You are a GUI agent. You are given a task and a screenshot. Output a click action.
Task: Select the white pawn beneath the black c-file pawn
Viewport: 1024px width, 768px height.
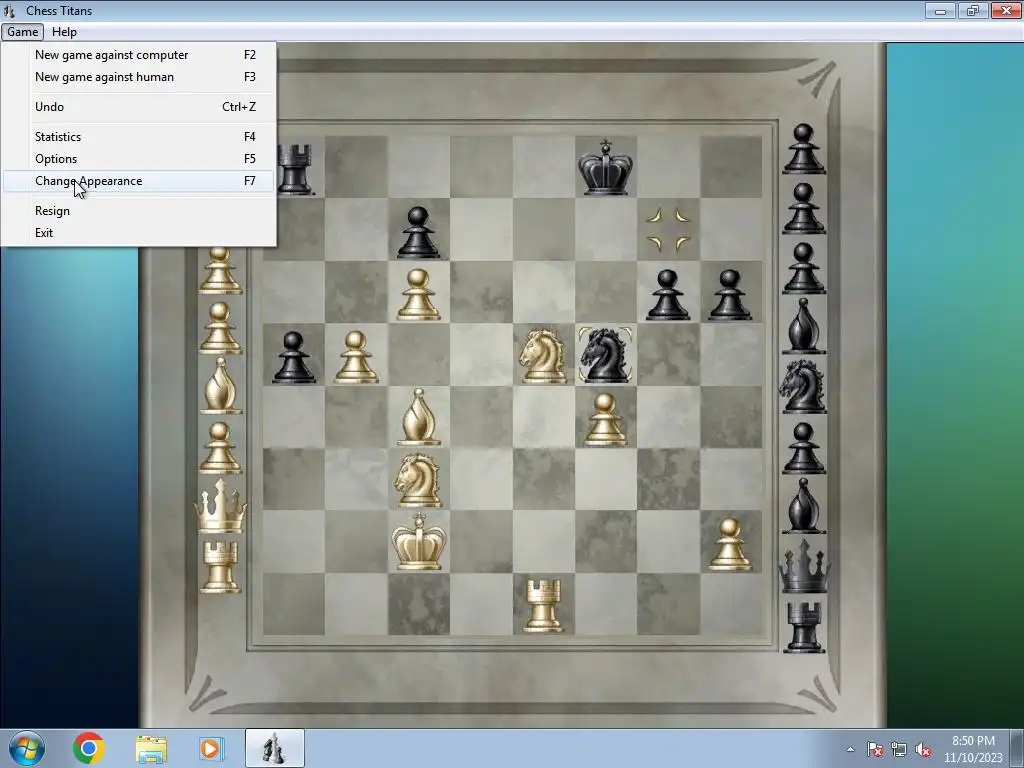418,295
